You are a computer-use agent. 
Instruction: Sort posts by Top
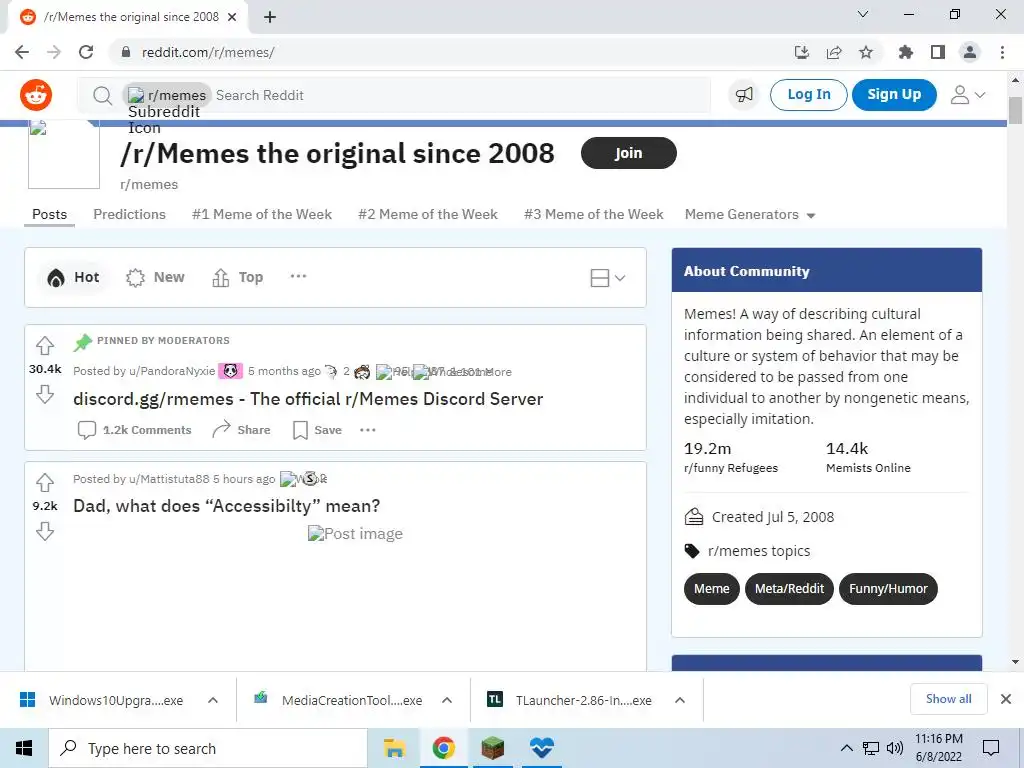tap(238, 278)
